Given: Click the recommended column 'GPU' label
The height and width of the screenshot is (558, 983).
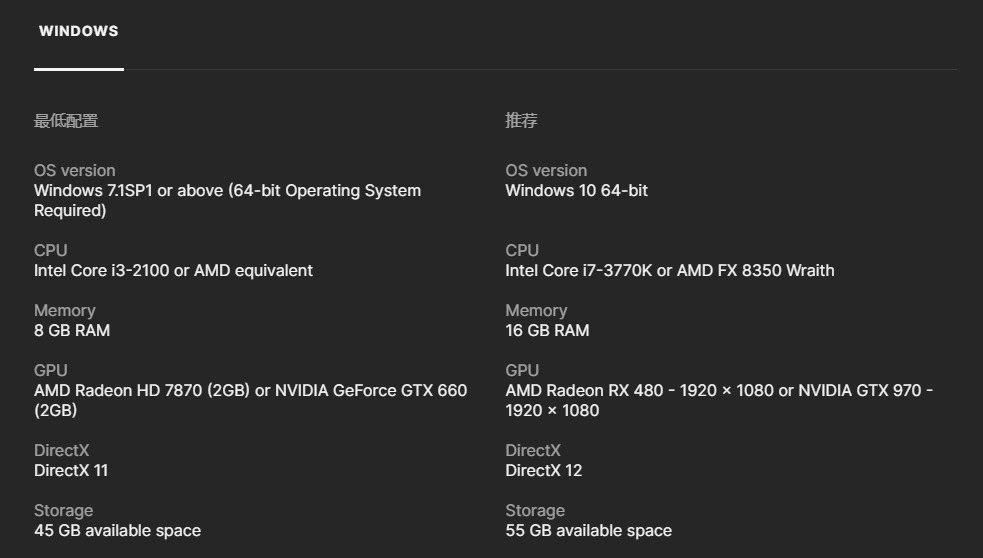Looking at the screenshot, I should tap(522, 371).
